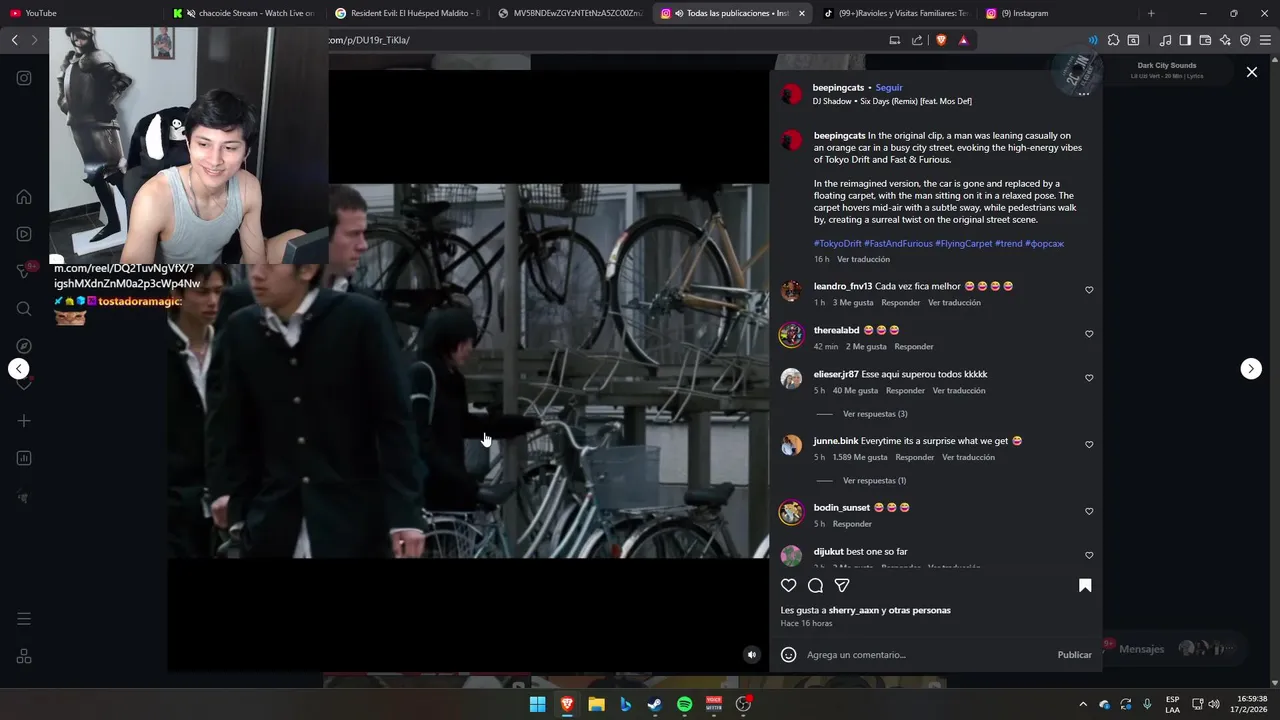Switch to Raviolés y Visitas Familiares tab
1280x720 pixels.
point(895,13)
